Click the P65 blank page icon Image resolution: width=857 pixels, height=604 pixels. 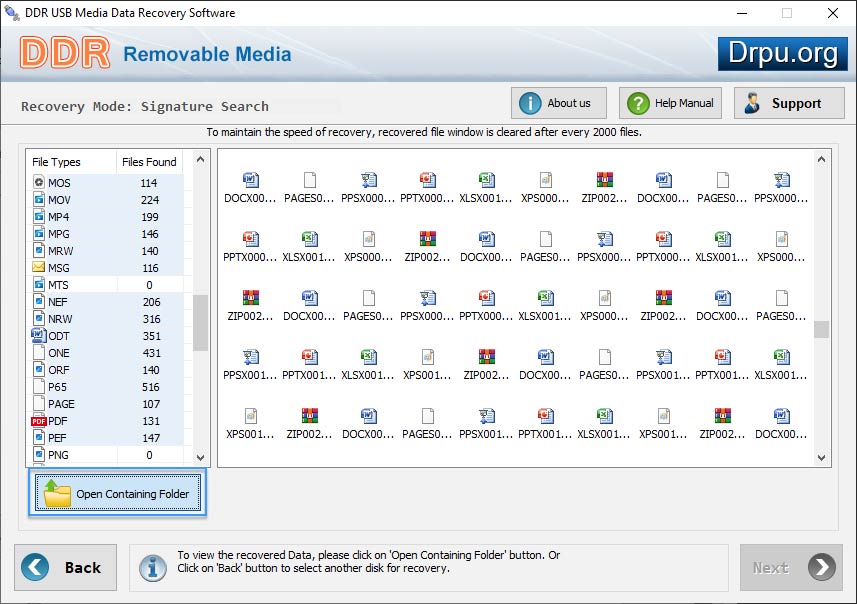[39, 386]
